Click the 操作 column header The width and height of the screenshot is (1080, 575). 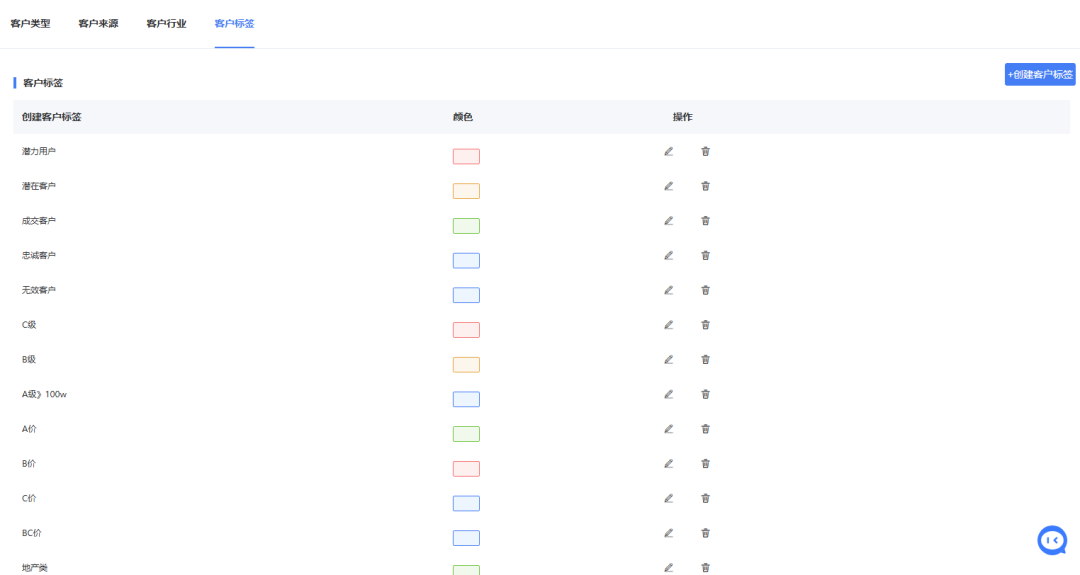coord(683,117)
